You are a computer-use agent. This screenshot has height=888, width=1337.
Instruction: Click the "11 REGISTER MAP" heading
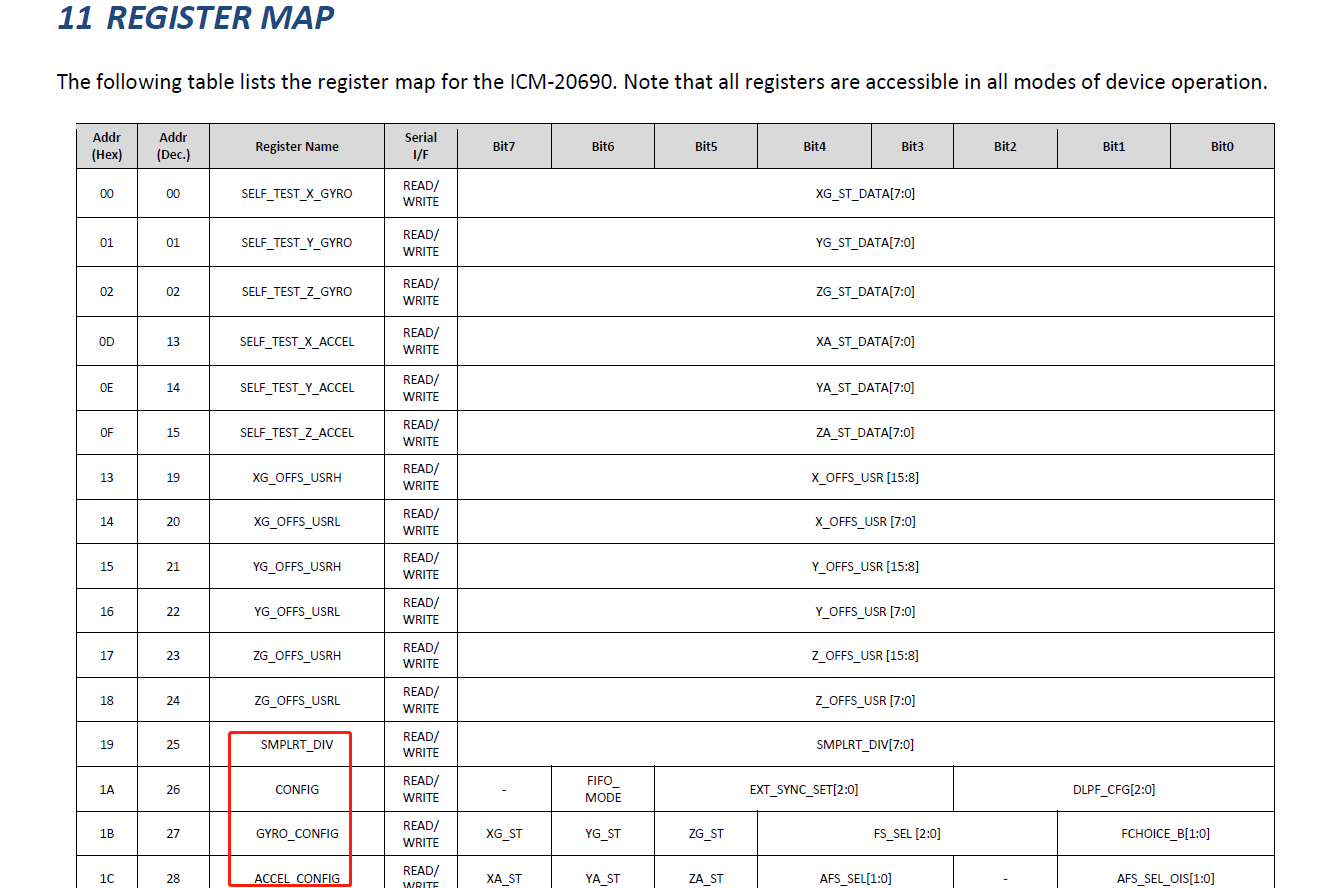(x=196, y=18)
